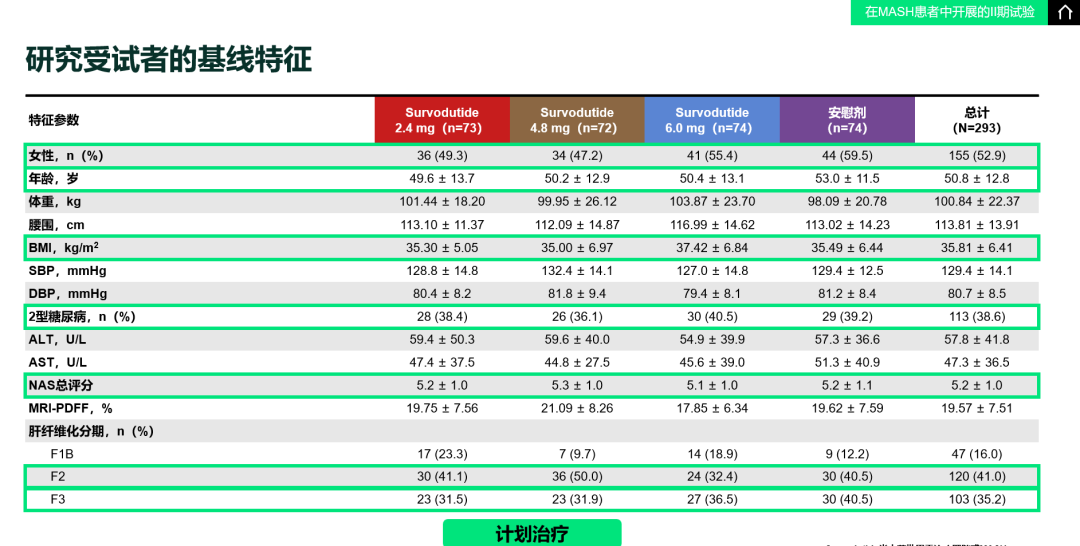
Task: Click the 计划治疗 button
Action: [x=532, y=534]
